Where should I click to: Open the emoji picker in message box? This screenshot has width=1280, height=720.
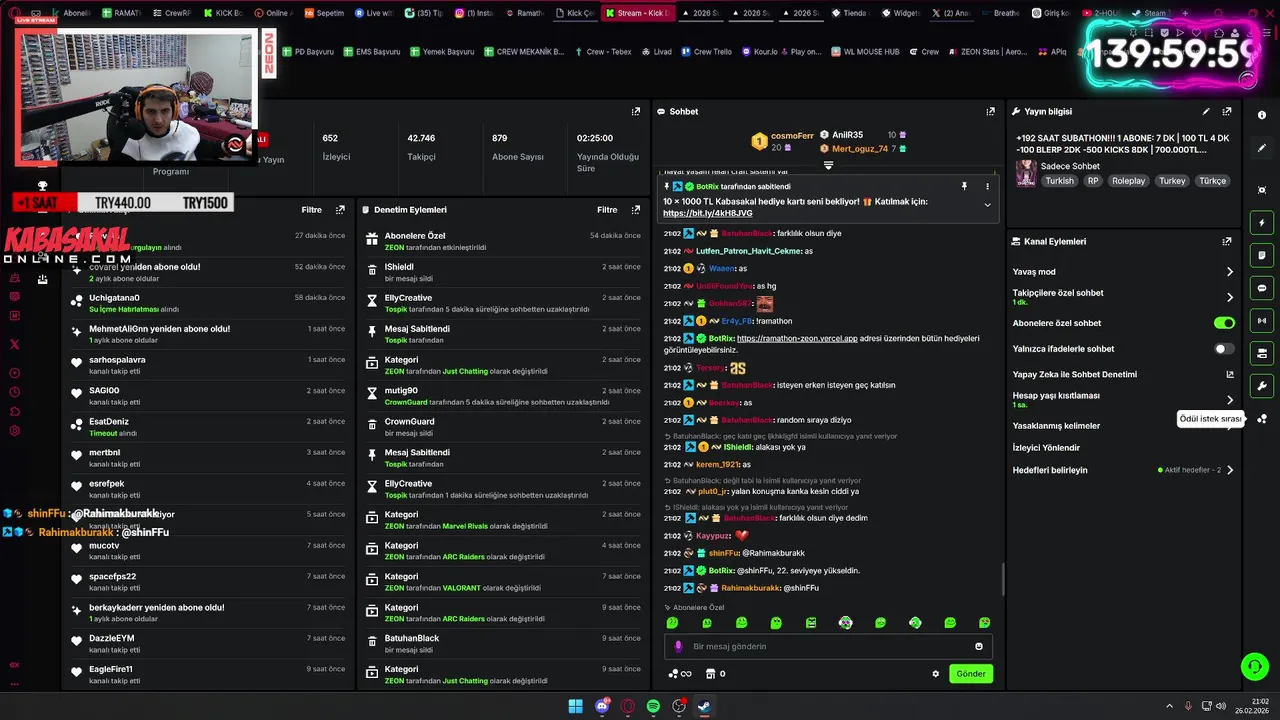coord(979,646)
